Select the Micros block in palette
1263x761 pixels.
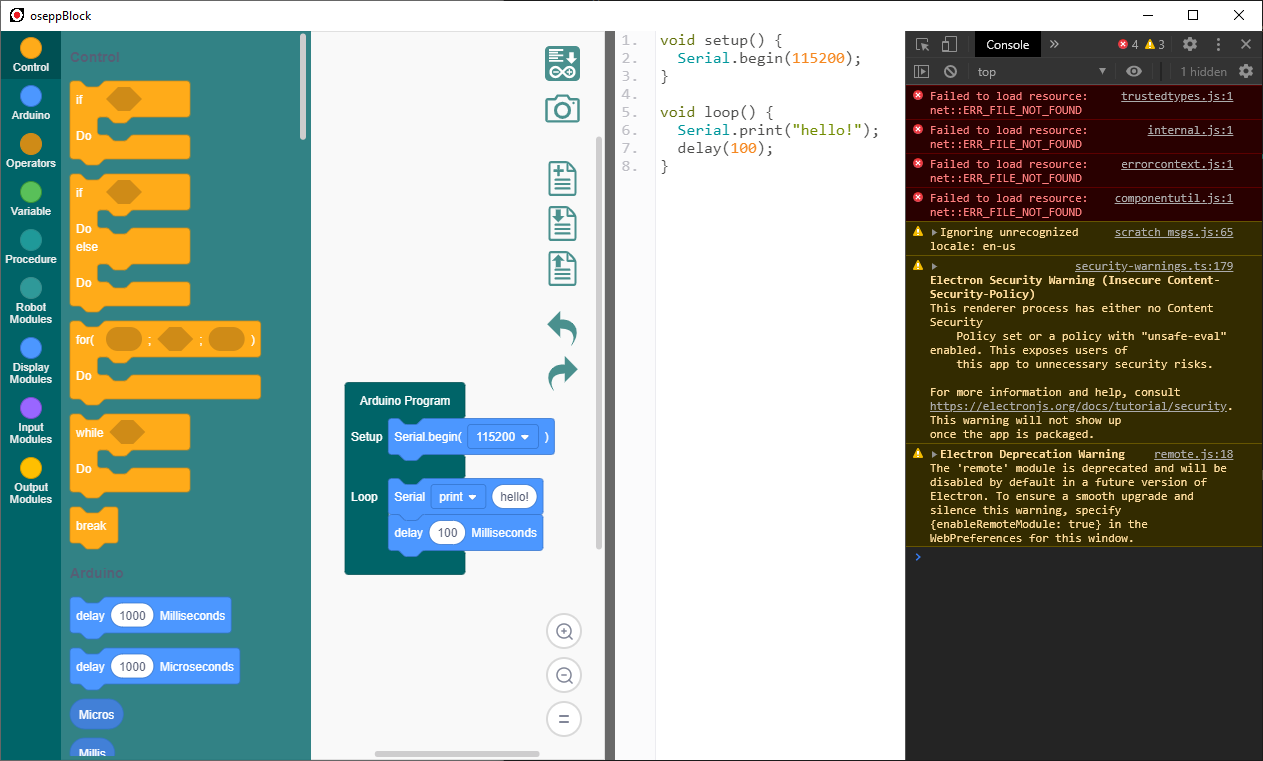[96, 715]
